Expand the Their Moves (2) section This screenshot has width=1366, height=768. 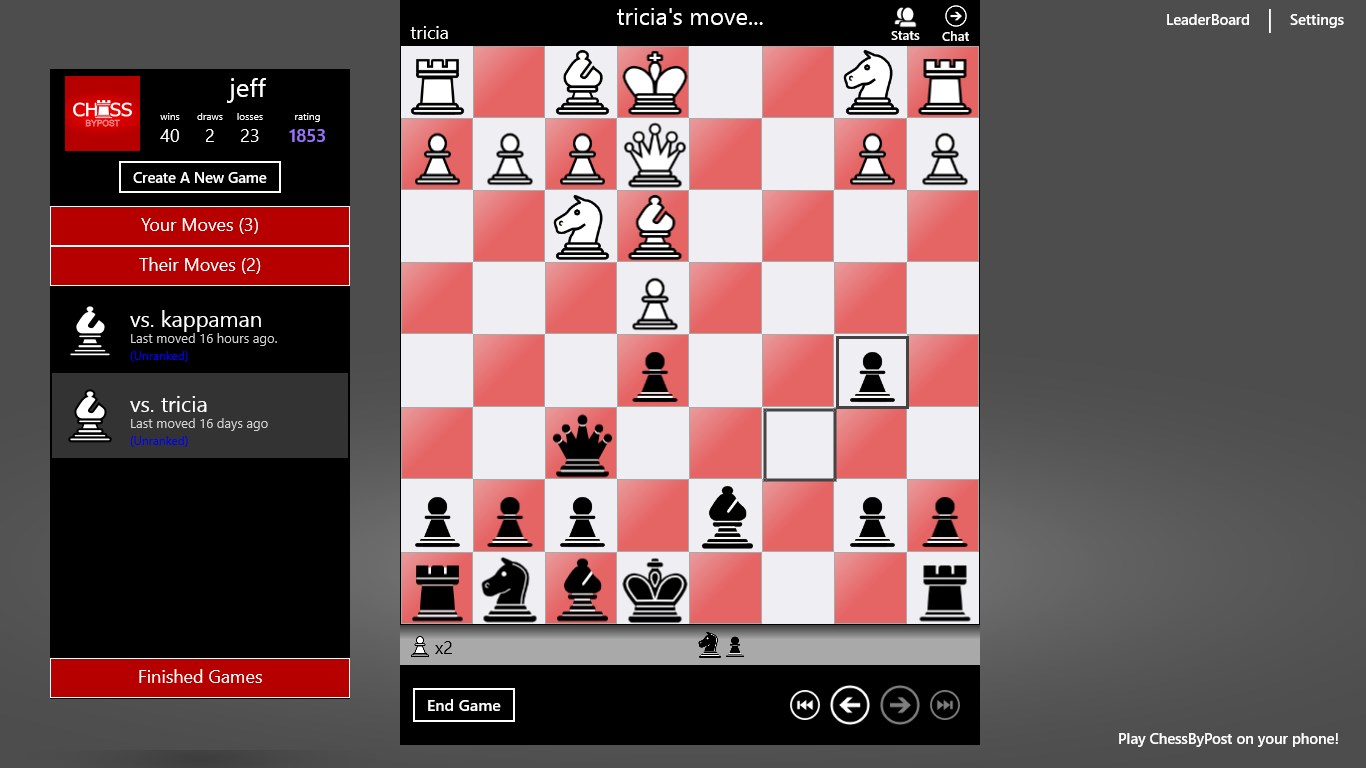(200, 265)
